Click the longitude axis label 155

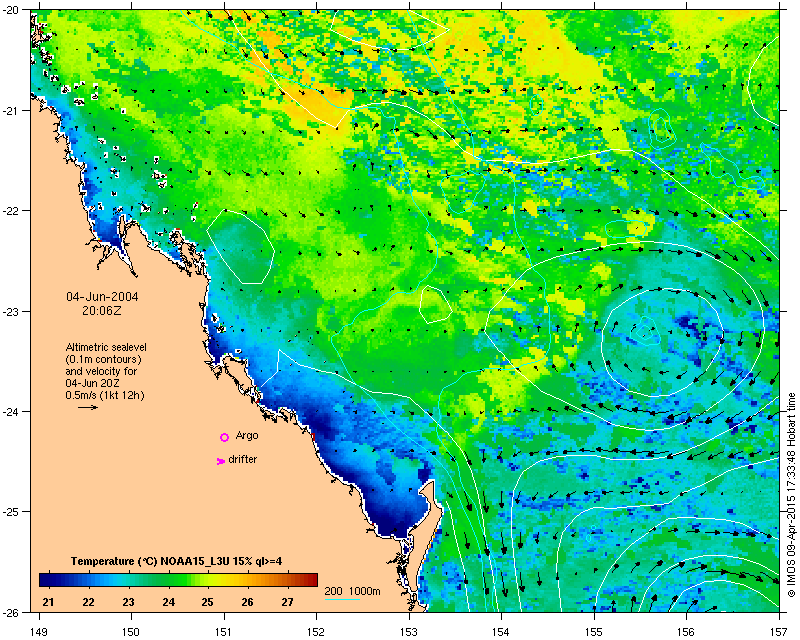(x=594, y=632)
